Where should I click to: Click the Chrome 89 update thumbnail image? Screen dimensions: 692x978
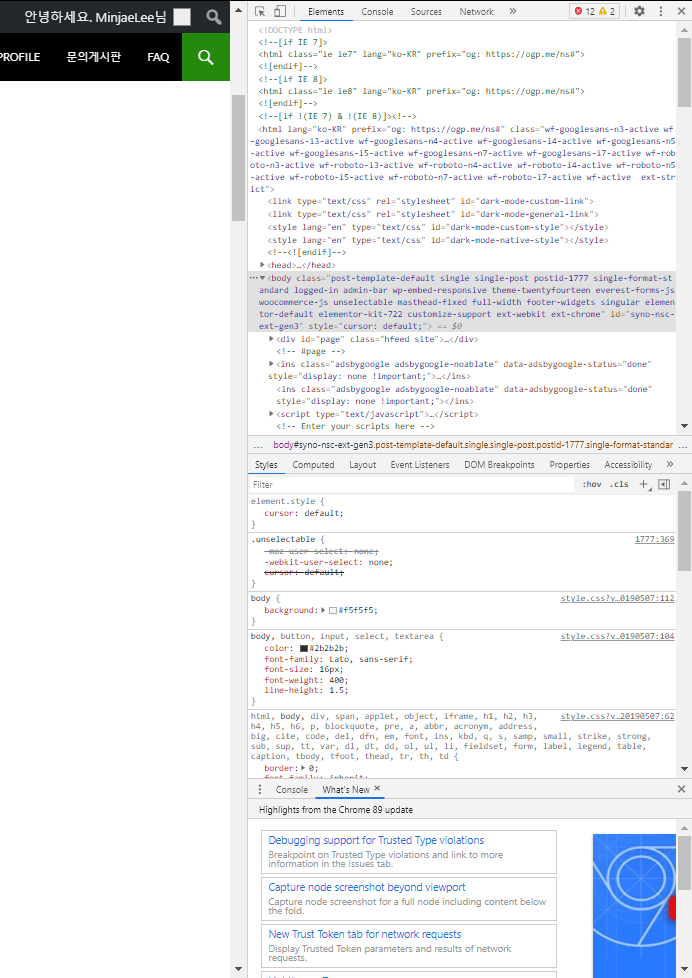[x=634, y=906]
